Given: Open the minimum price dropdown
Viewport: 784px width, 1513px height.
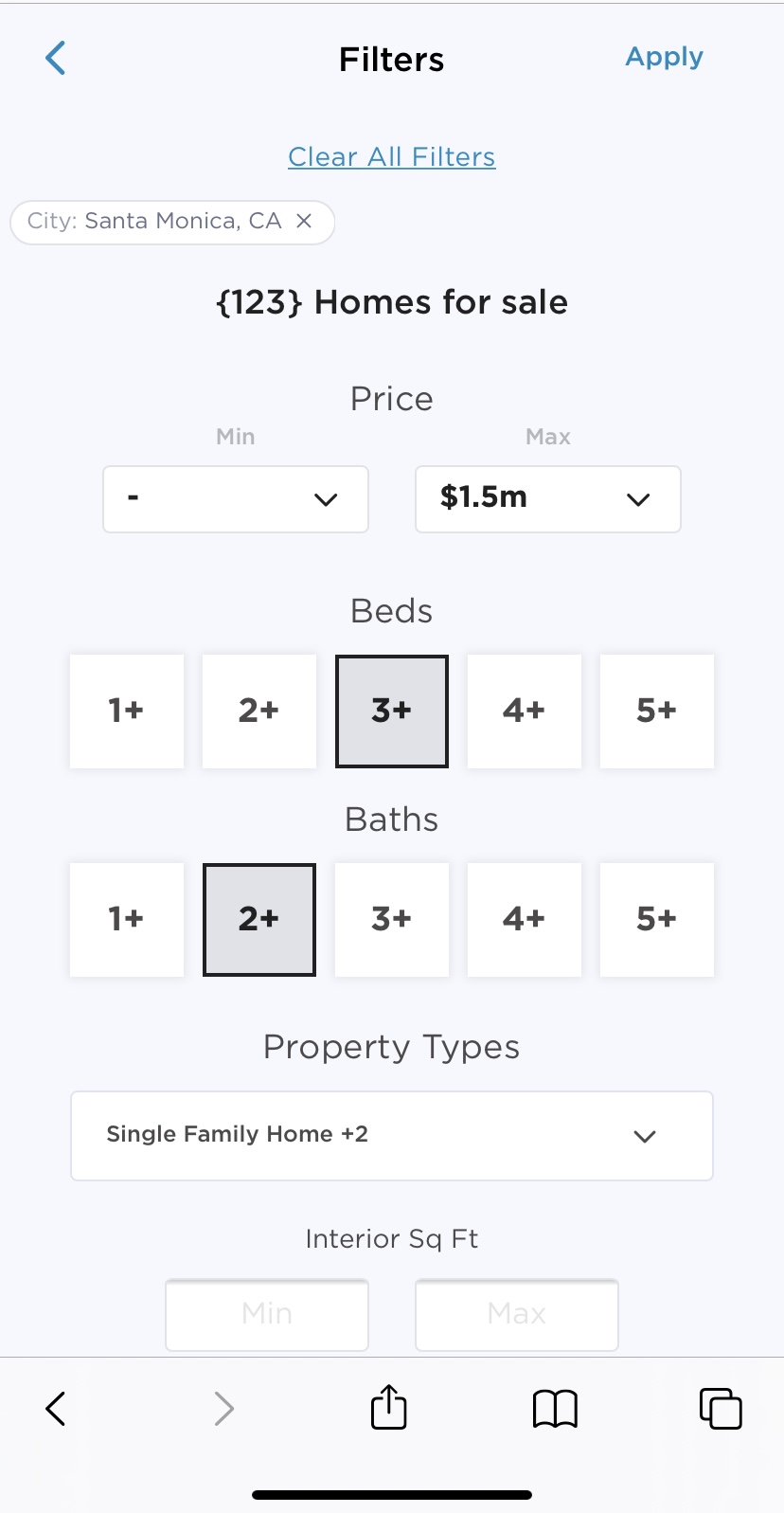Looking at the screenshot, I should point(236,499).
